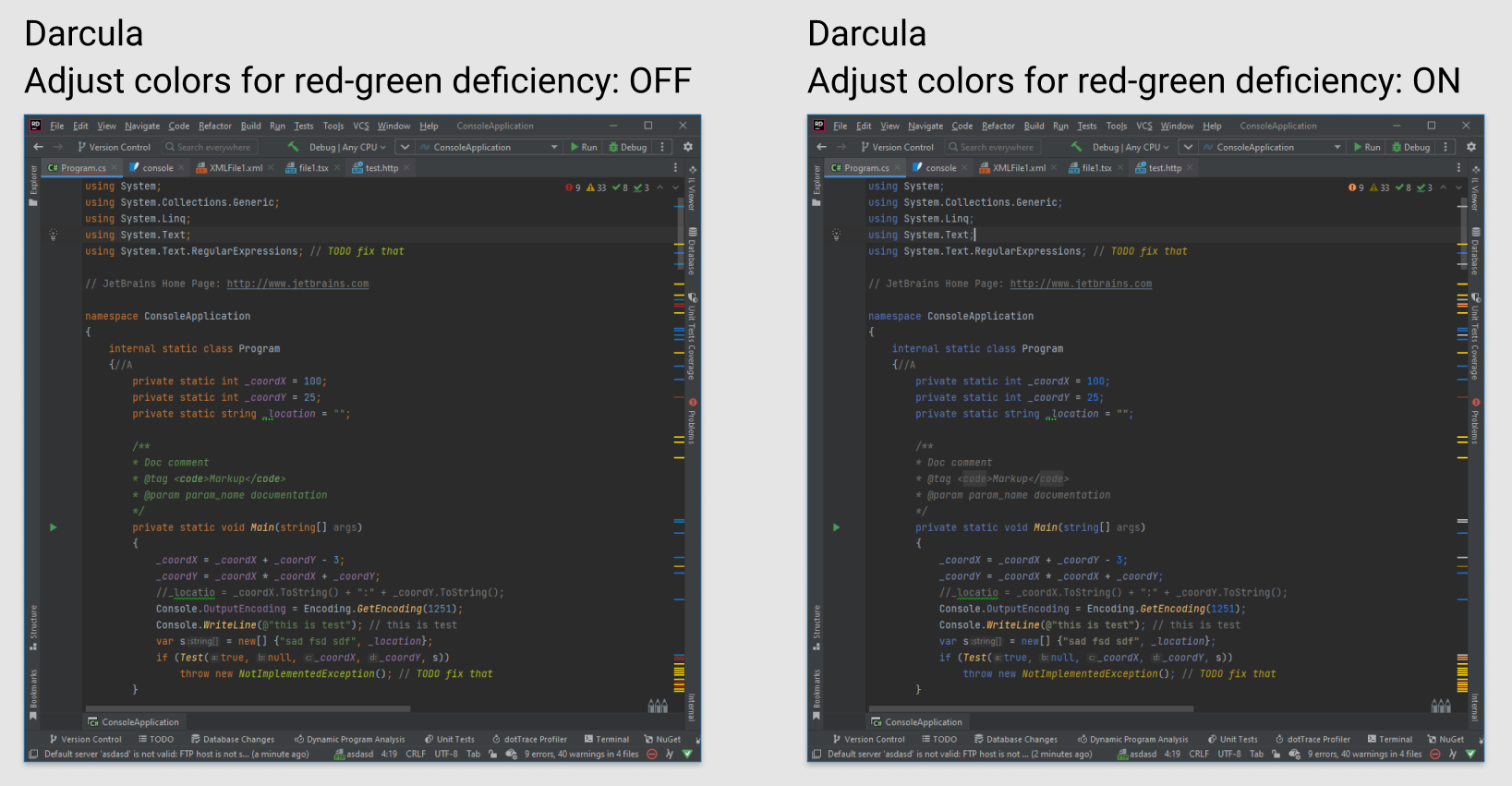Open the NuGet tool window in right ON window
Image resolution: width=1512 pixels, height=786 pixels.
coord(1445,739)
